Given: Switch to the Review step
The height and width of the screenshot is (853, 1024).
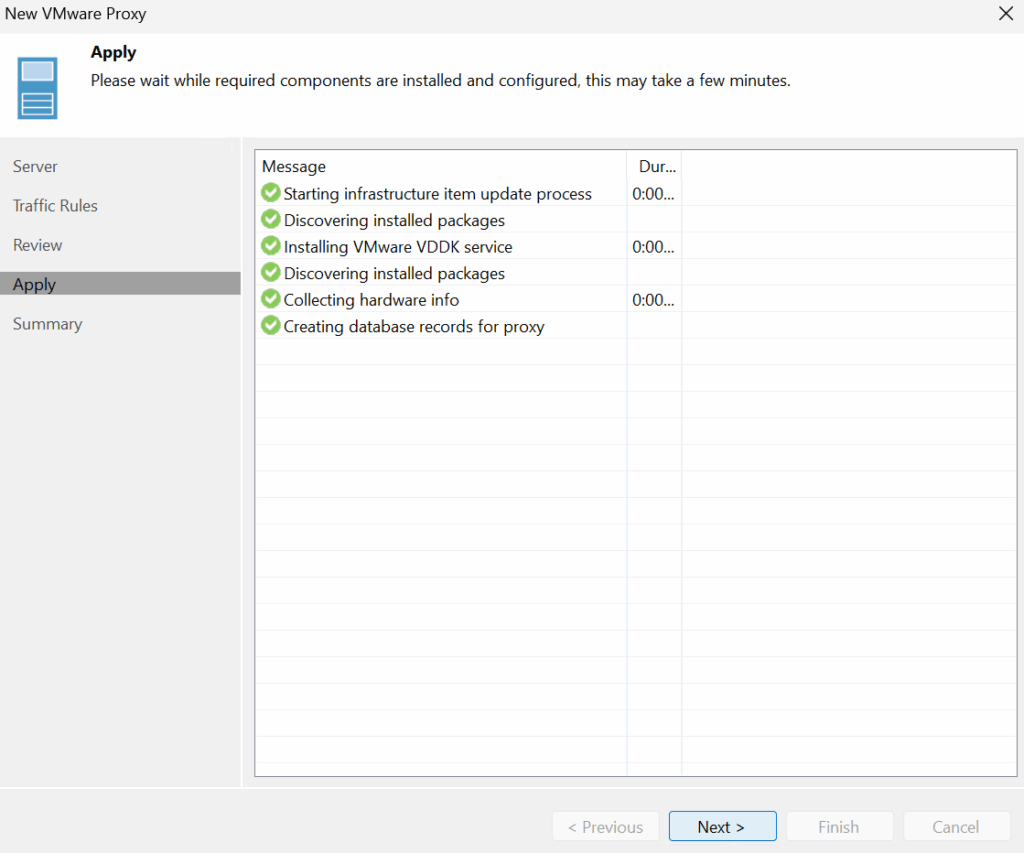Looking at the screenshot, I should tap(38, 245).
